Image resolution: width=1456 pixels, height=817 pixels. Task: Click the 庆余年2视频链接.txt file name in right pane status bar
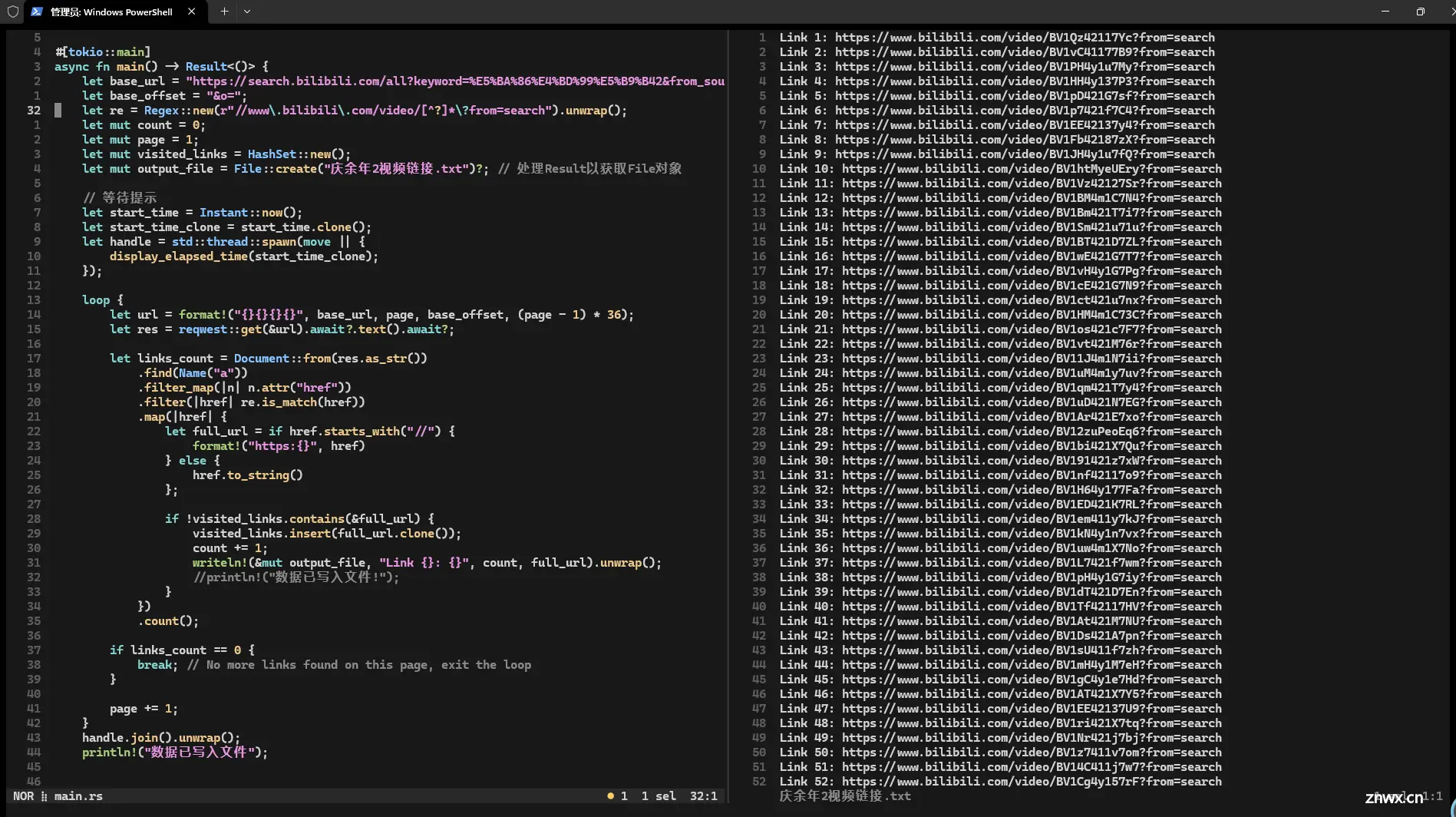[x=845, y=795]
